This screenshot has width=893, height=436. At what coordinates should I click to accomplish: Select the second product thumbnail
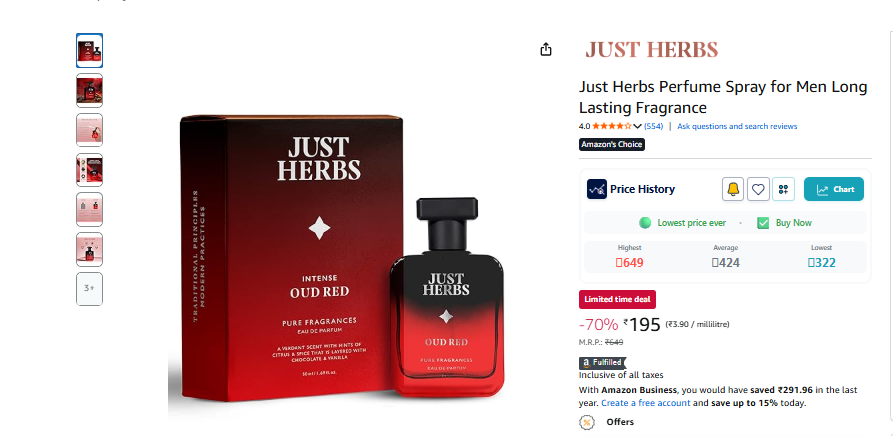(x=89, y=91)
